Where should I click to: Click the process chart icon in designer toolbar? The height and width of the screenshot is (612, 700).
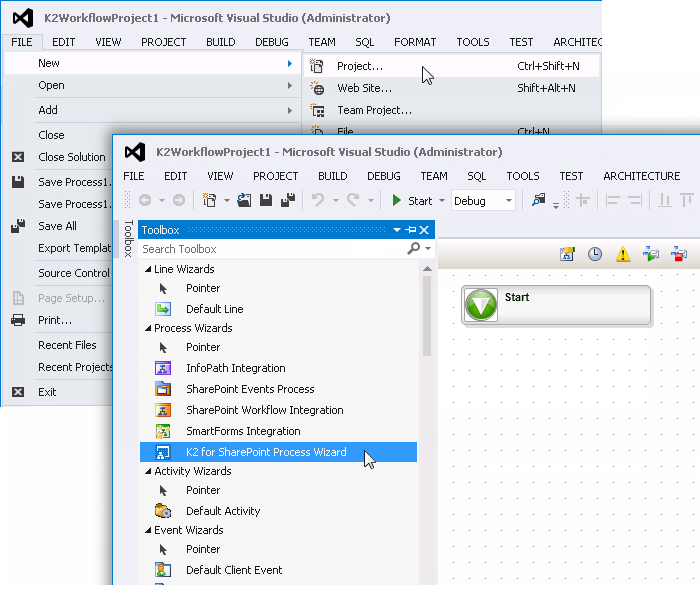point(567,254)
